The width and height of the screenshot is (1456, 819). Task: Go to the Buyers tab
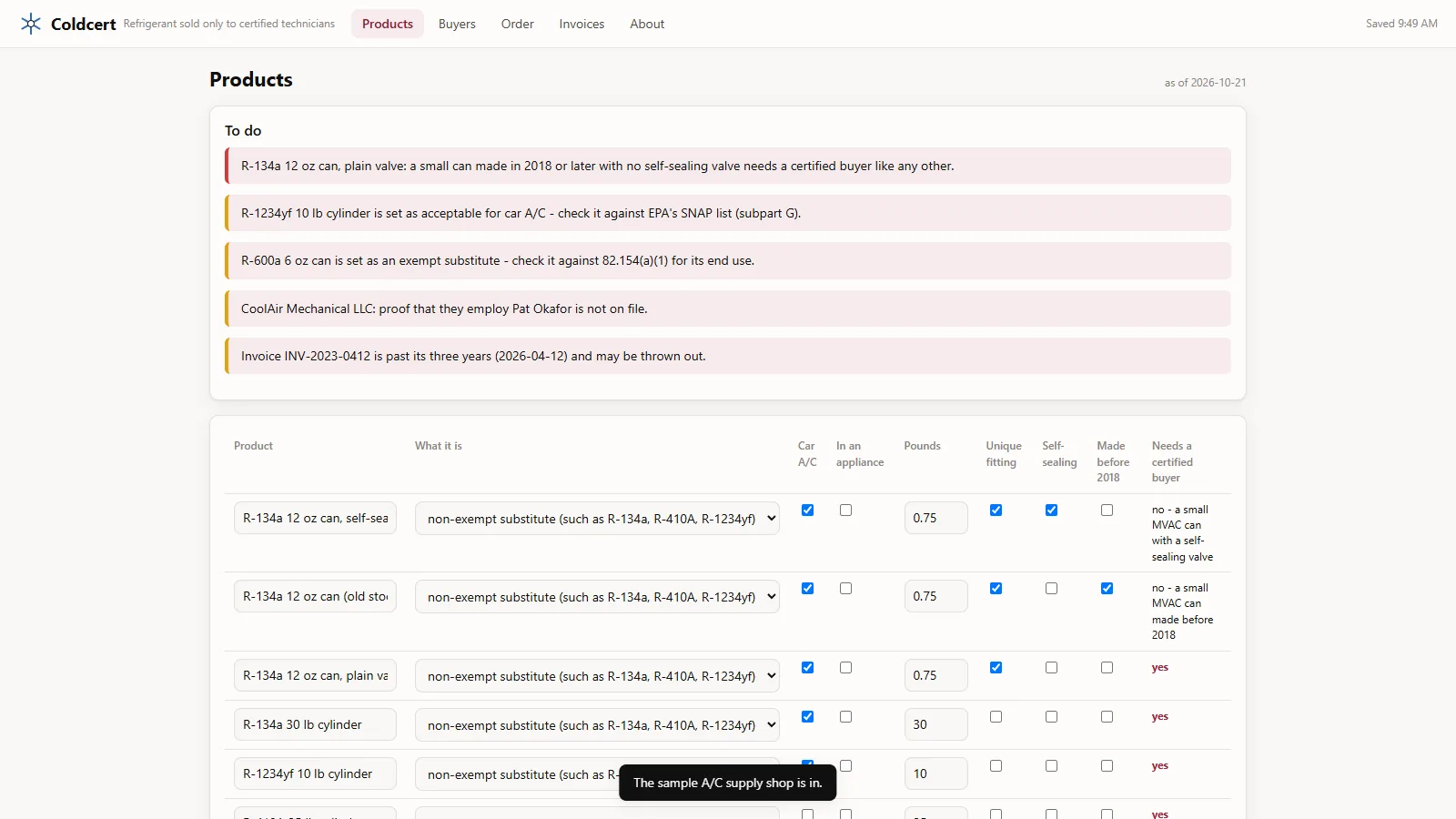coord(457,24)
